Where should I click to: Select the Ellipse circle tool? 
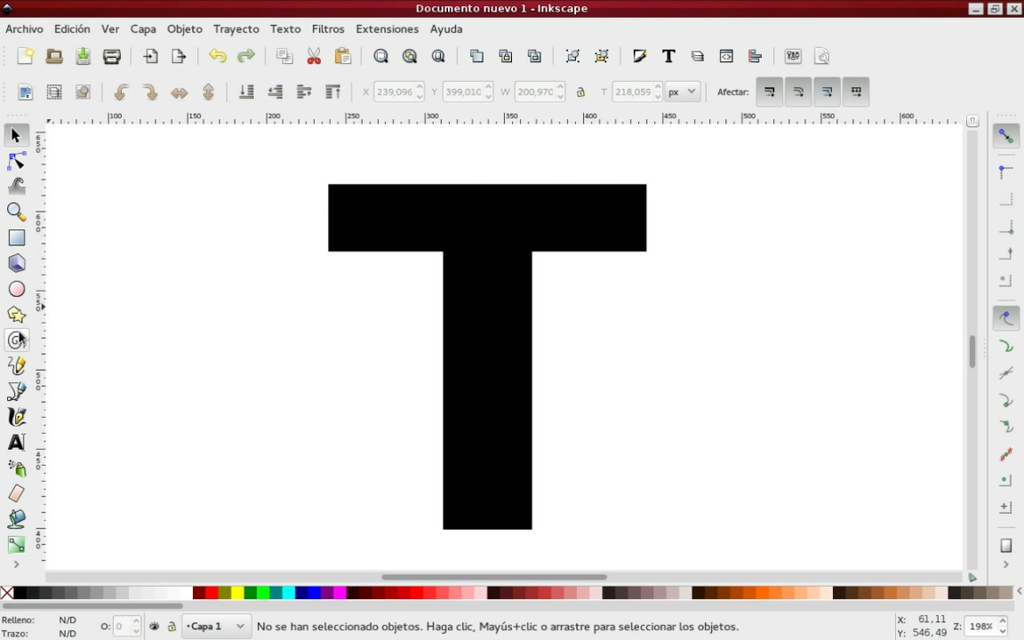coord(16,289)
